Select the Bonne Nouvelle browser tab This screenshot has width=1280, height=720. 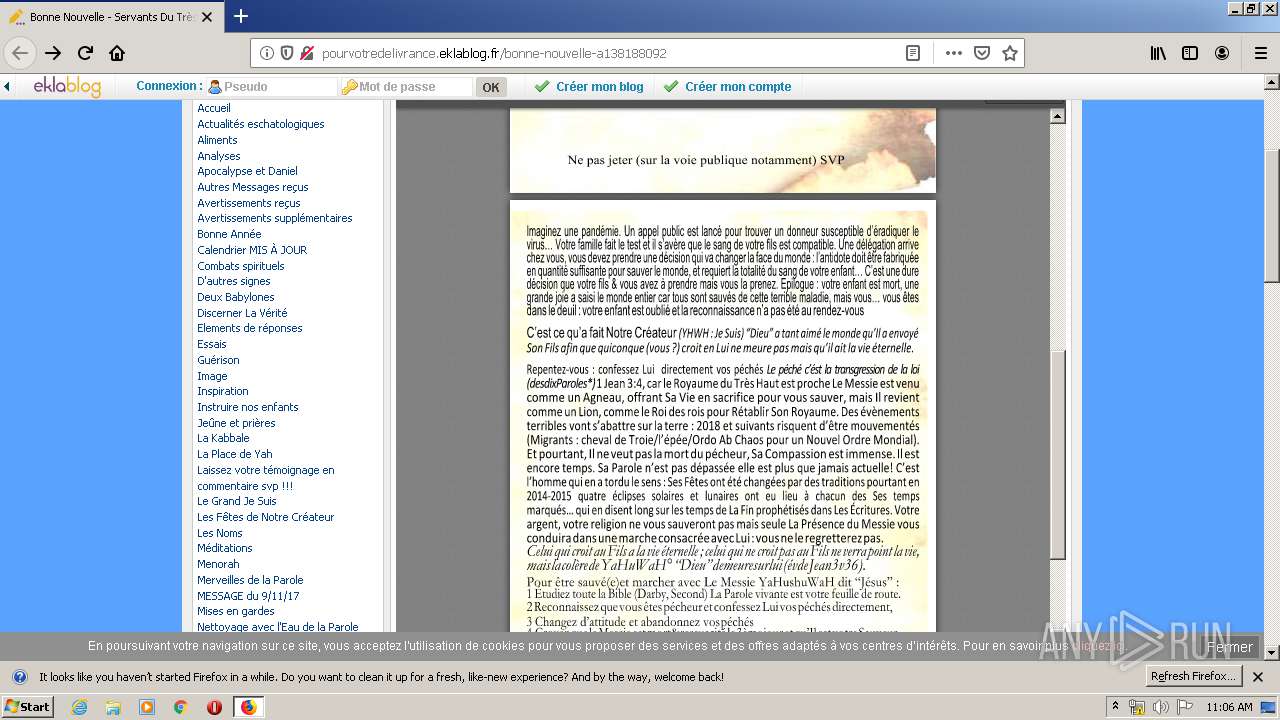point(110,17)
